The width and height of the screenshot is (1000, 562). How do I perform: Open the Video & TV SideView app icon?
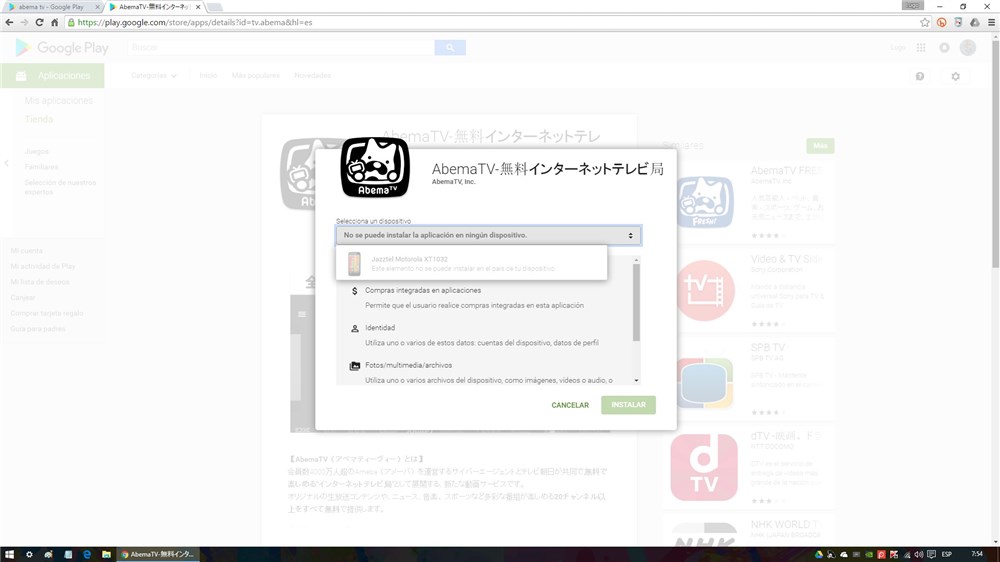[x=704, y=291]
